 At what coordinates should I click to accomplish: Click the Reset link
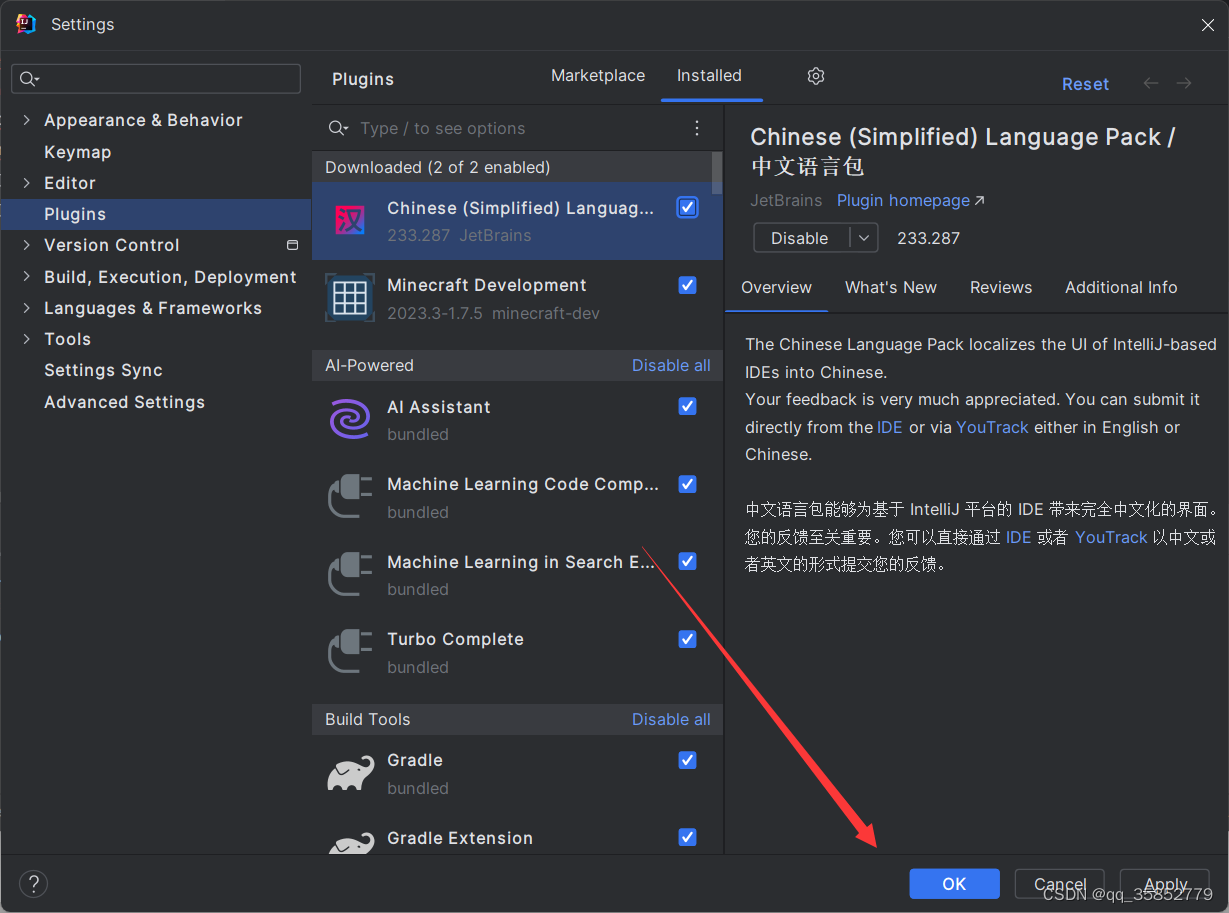[x=1085, y=84]
